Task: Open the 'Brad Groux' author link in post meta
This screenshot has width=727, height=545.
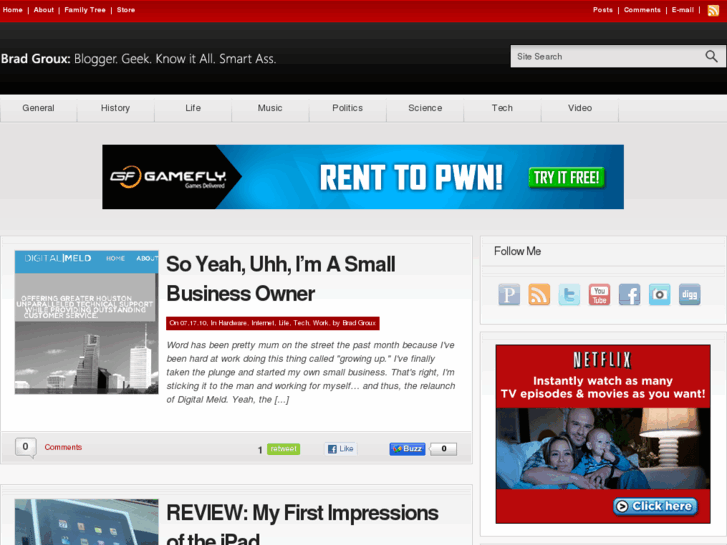Action: coord(359,323)
